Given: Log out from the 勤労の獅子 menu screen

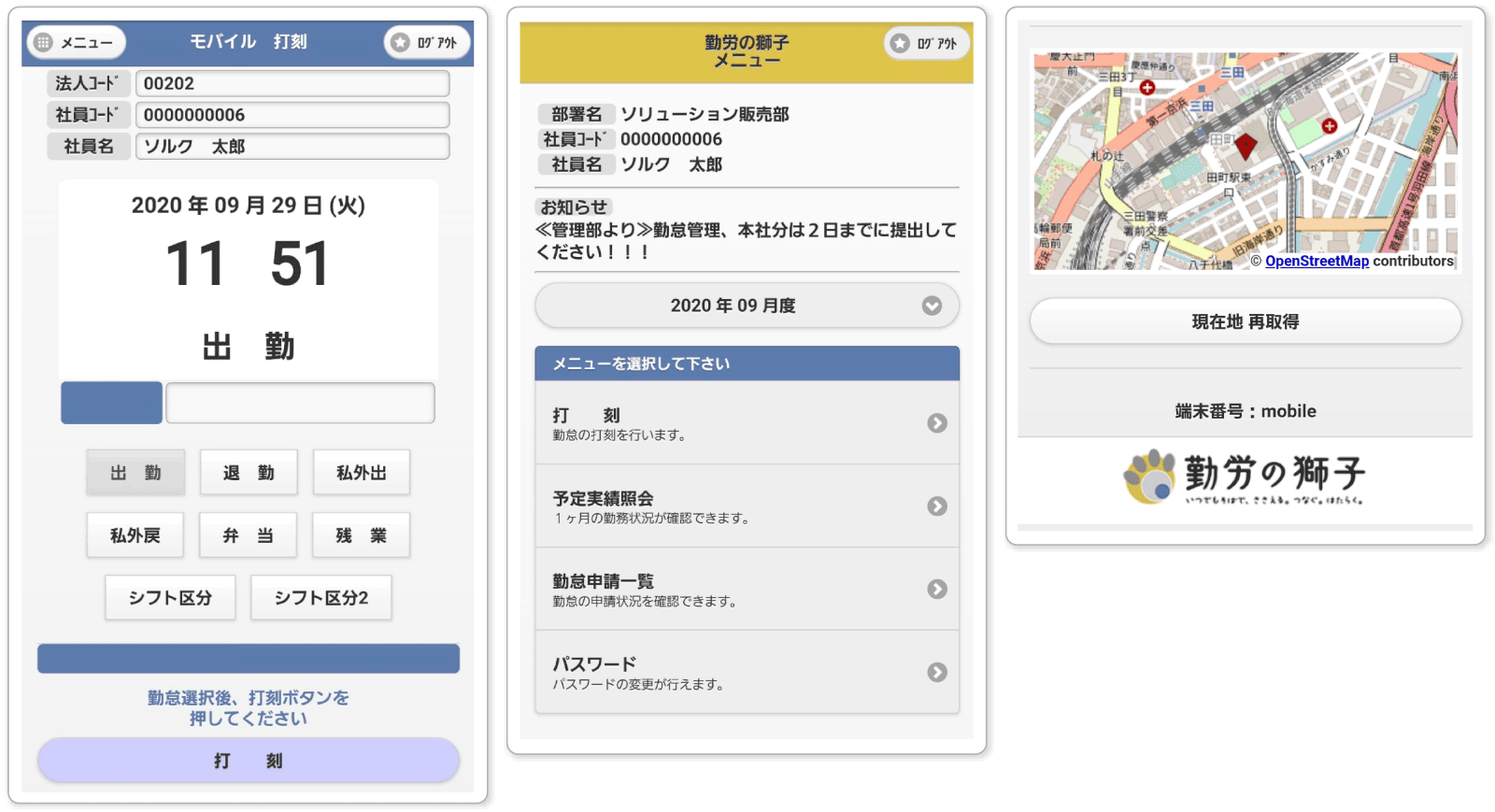Looking at the screenshot, I should 927,43.
